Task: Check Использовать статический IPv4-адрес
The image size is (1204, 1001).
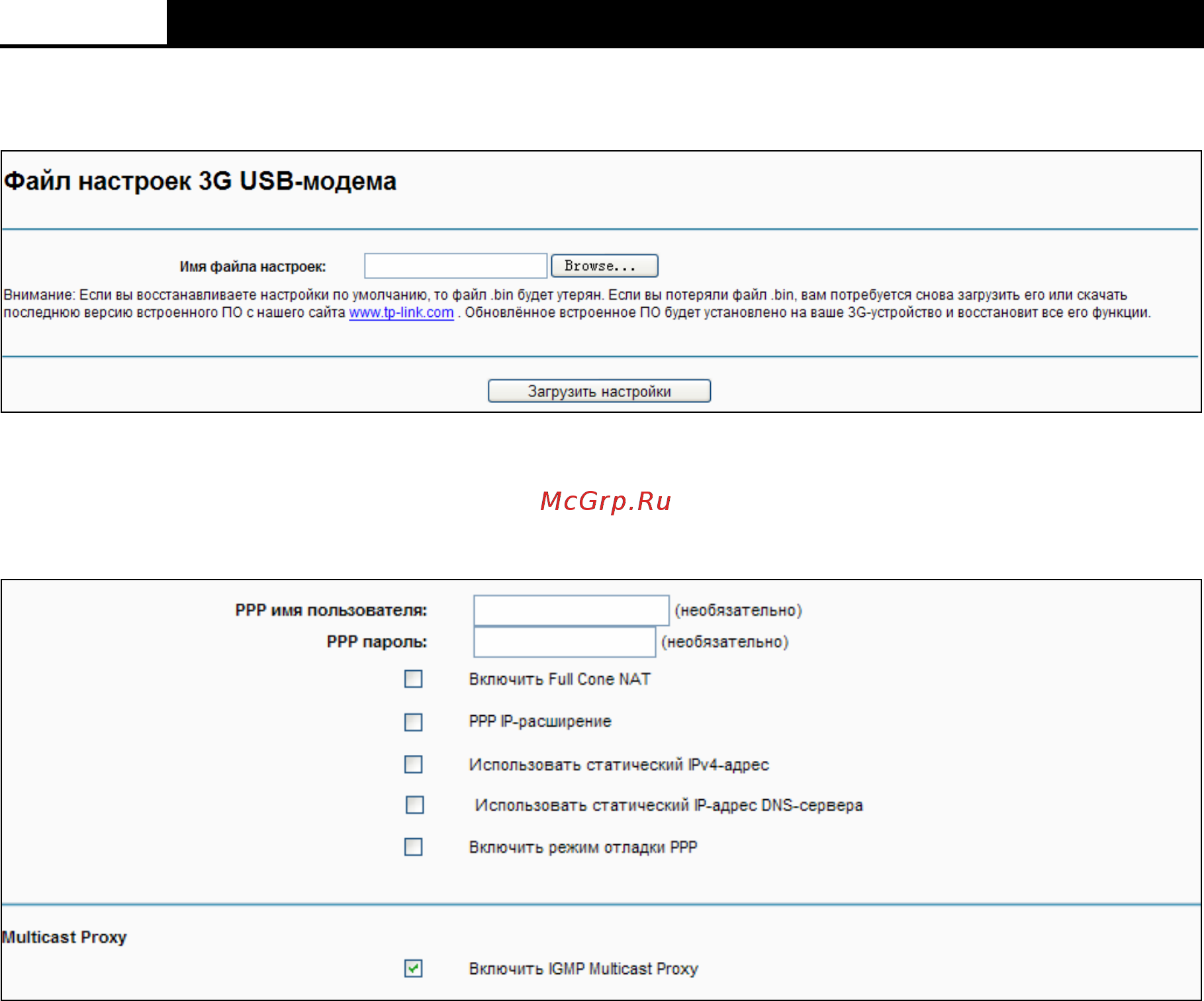Action: 414,764
